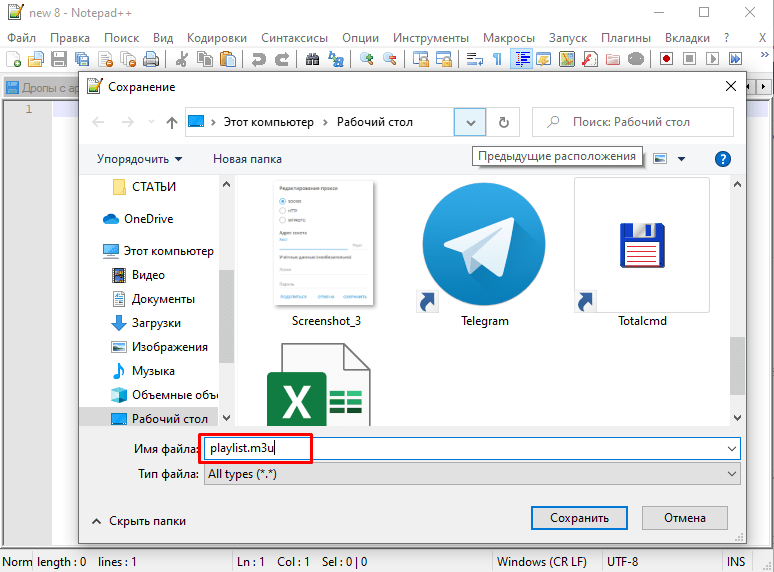Click the Open file toolbar icon
The width and height of the screenshot is (774, 572).
36,59
